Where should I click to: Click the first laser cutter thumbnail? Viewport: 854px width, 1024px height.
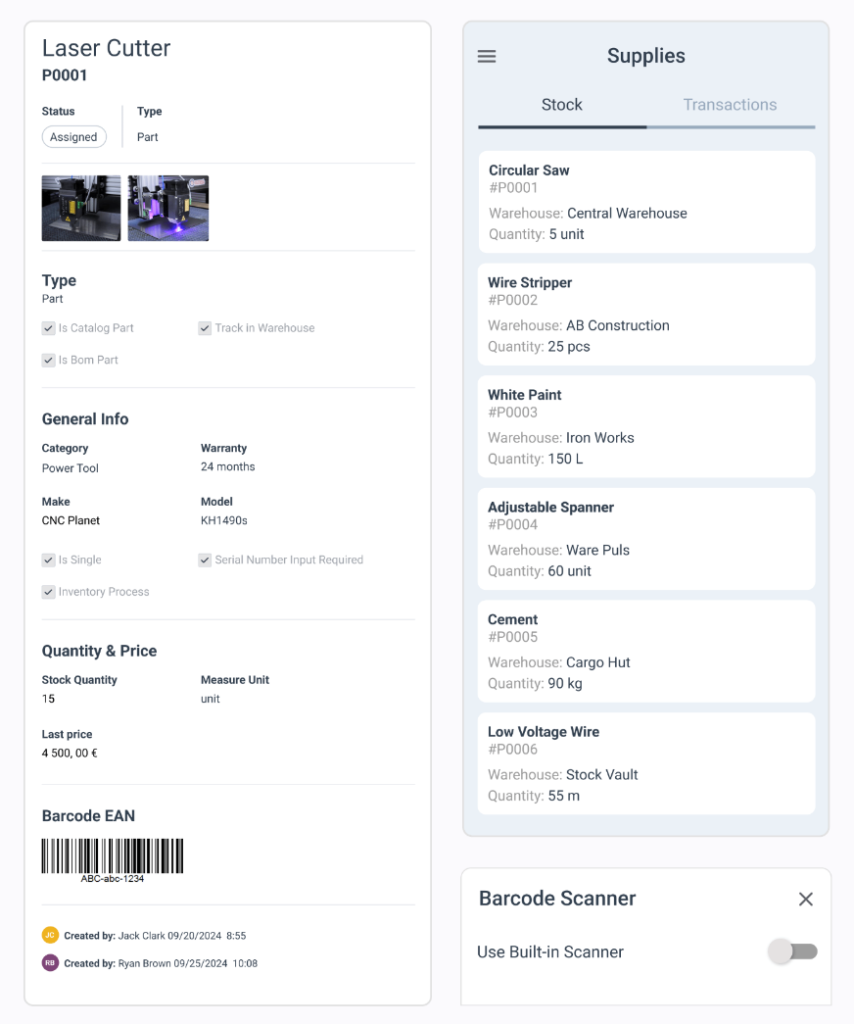click(81, 207)
